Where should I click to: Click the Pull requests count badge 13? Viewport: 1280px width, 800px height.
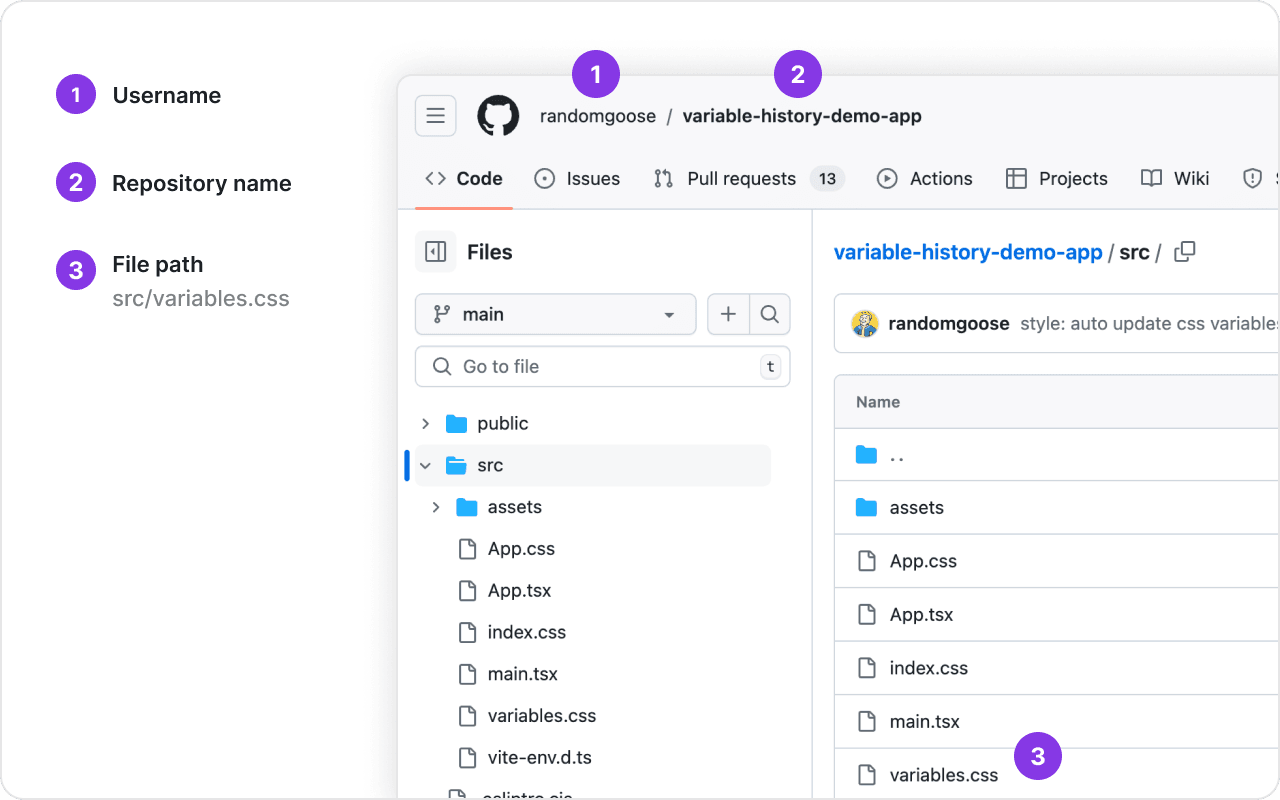tap(827, 179)
